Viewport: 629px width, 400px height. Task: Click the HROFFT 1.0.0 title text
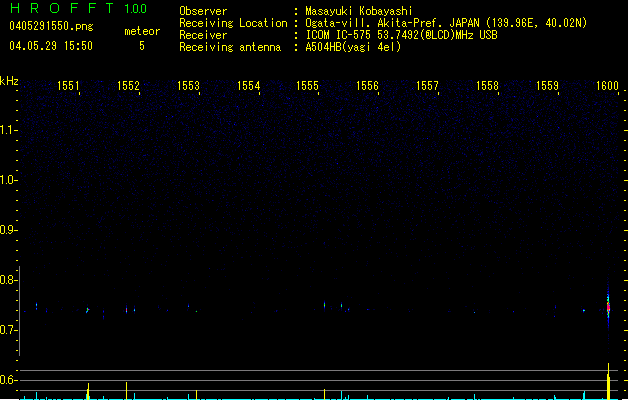tap(78, 8)
